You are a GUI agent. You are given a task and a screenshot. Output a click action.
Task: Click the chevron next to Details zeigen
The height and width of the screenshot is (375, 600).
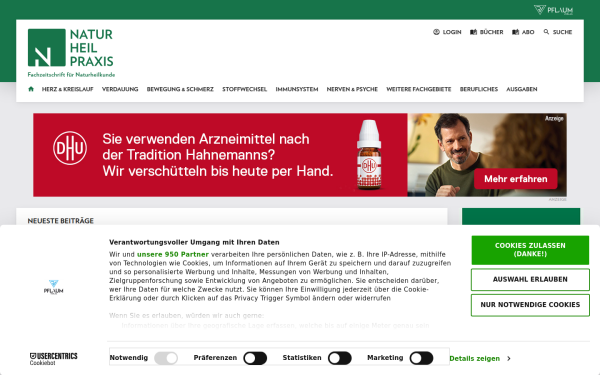509,359
